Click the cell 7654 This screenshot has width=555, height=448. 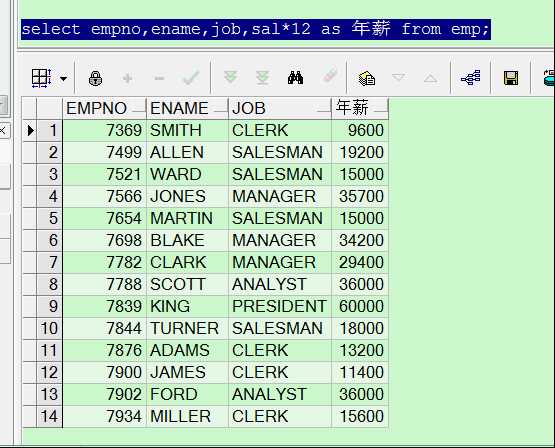pyautogui.click(x=104, y=218)
